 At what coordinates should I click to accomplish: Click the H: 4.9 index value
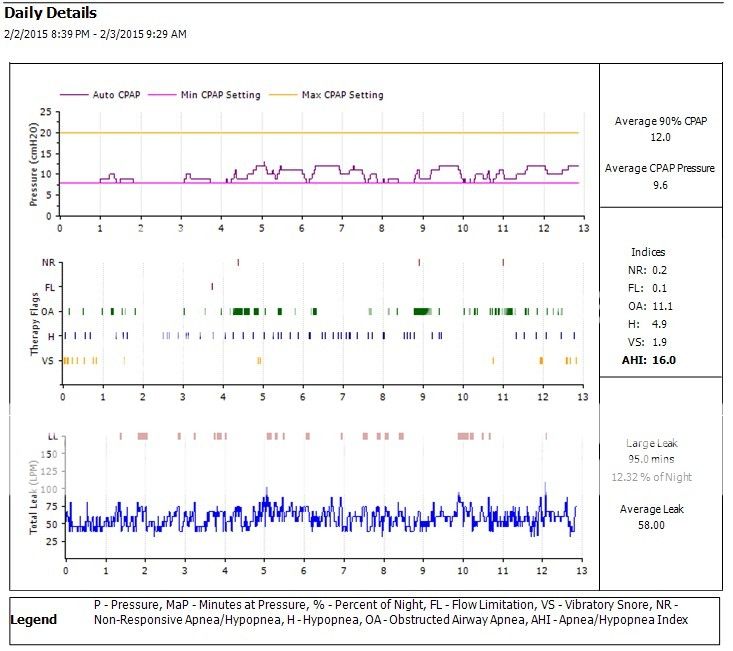coord(660,324)
